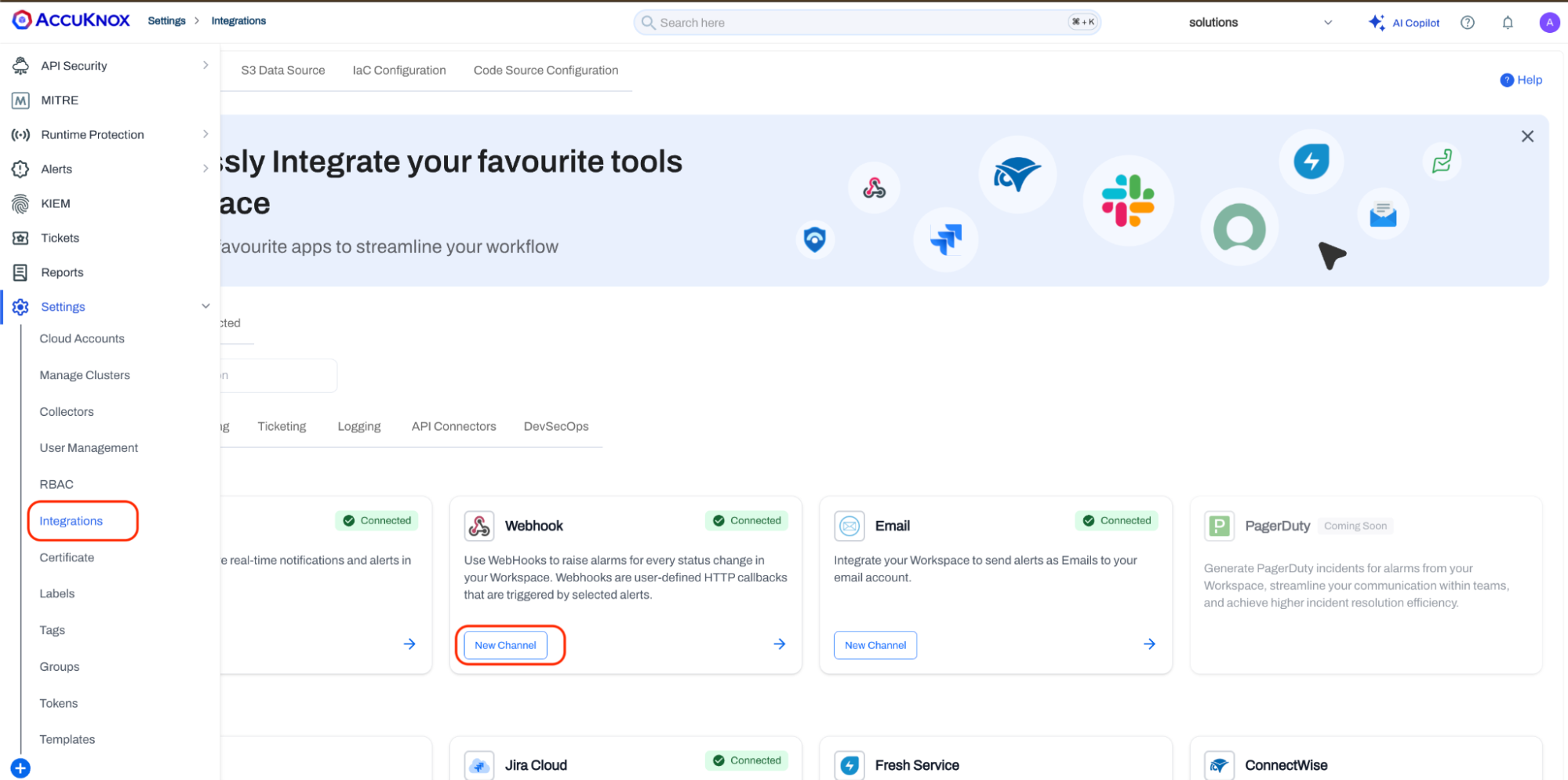Open Certificate settings
Viewport: 1568px width, 780px height.
click(x=67, y=558)
